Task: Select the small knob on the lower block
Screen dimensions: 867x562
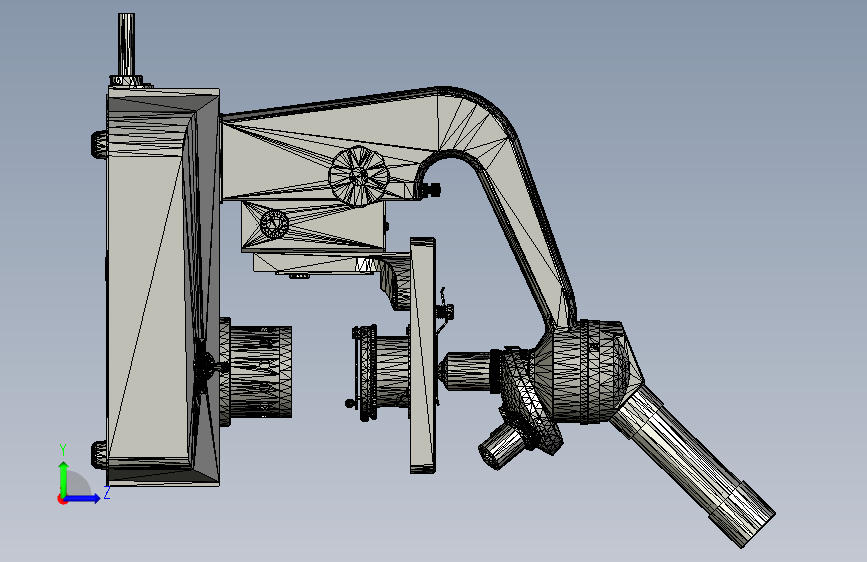Action: 274,223
